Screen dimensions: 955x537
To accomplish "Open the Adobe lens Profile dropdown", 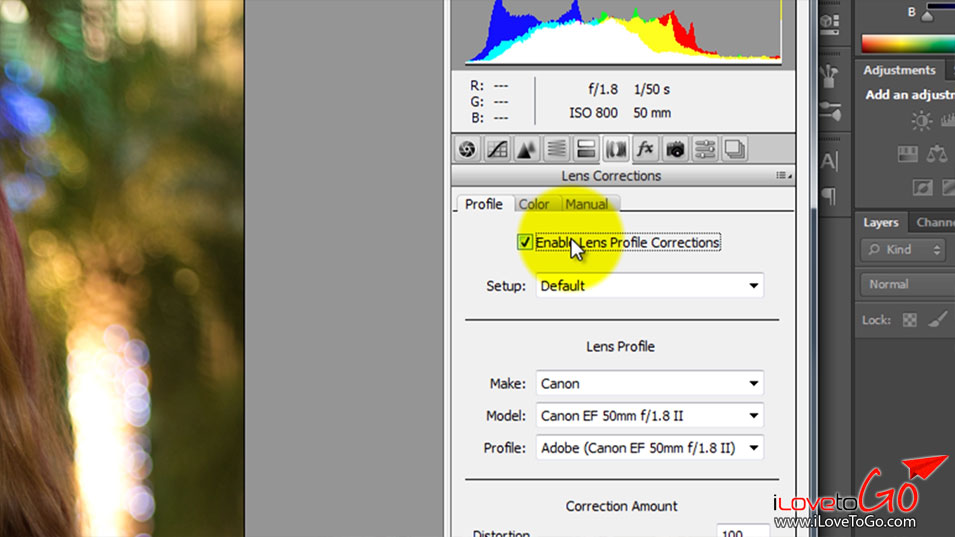I will [x=650, y=448].
